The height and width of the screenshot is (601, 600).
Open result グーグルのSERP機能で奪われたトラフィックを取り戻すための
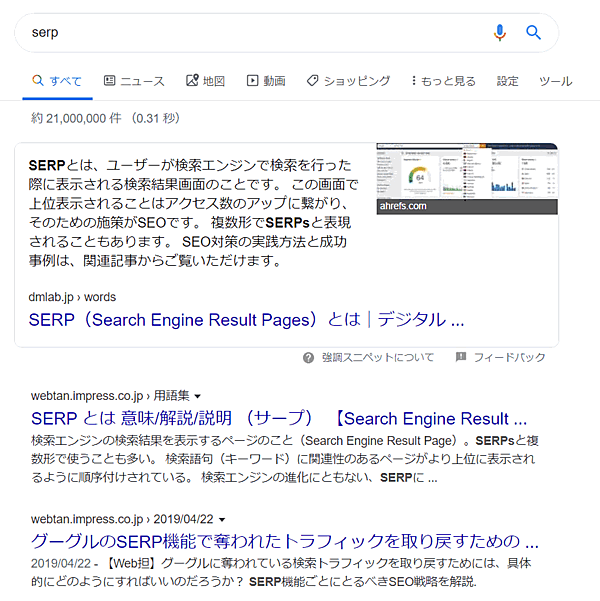point(285,541)
